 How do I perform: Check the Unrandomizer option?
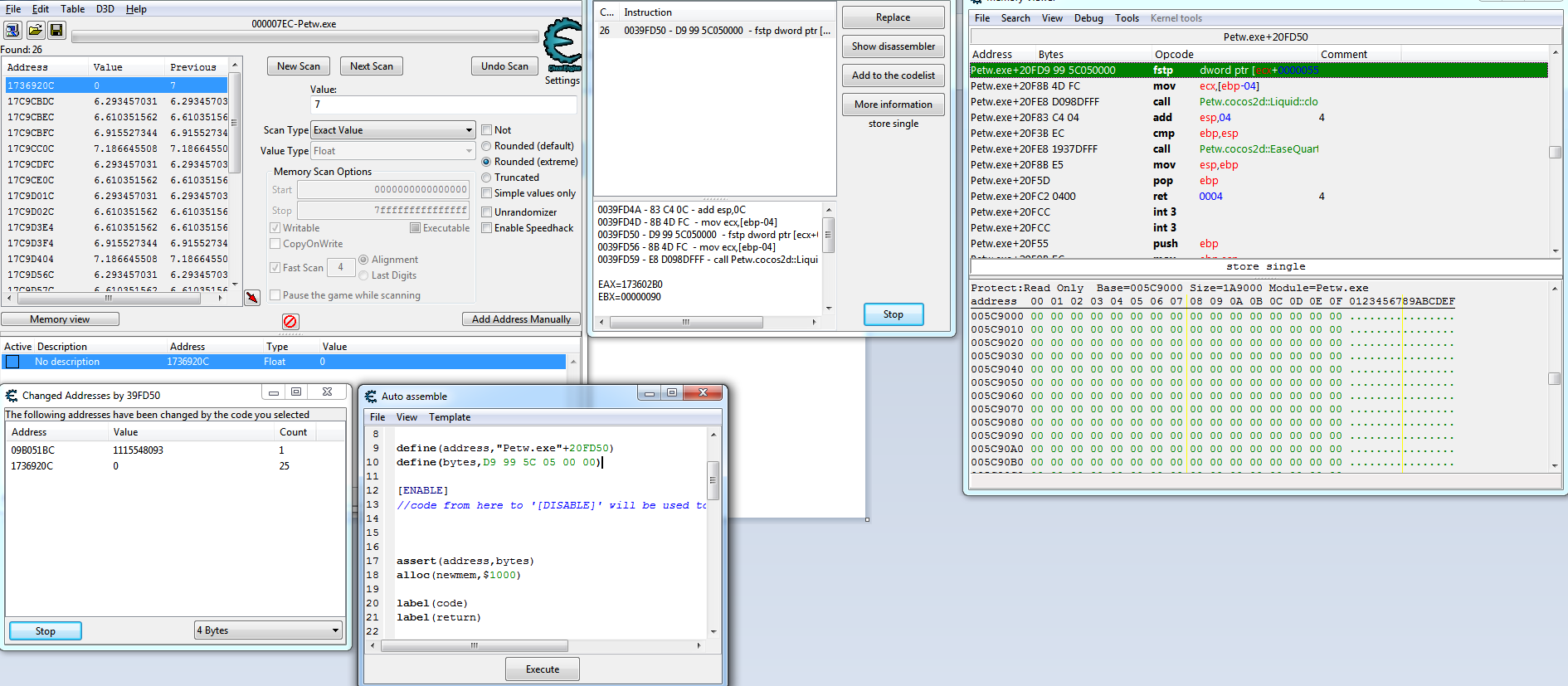pos(487,212)
